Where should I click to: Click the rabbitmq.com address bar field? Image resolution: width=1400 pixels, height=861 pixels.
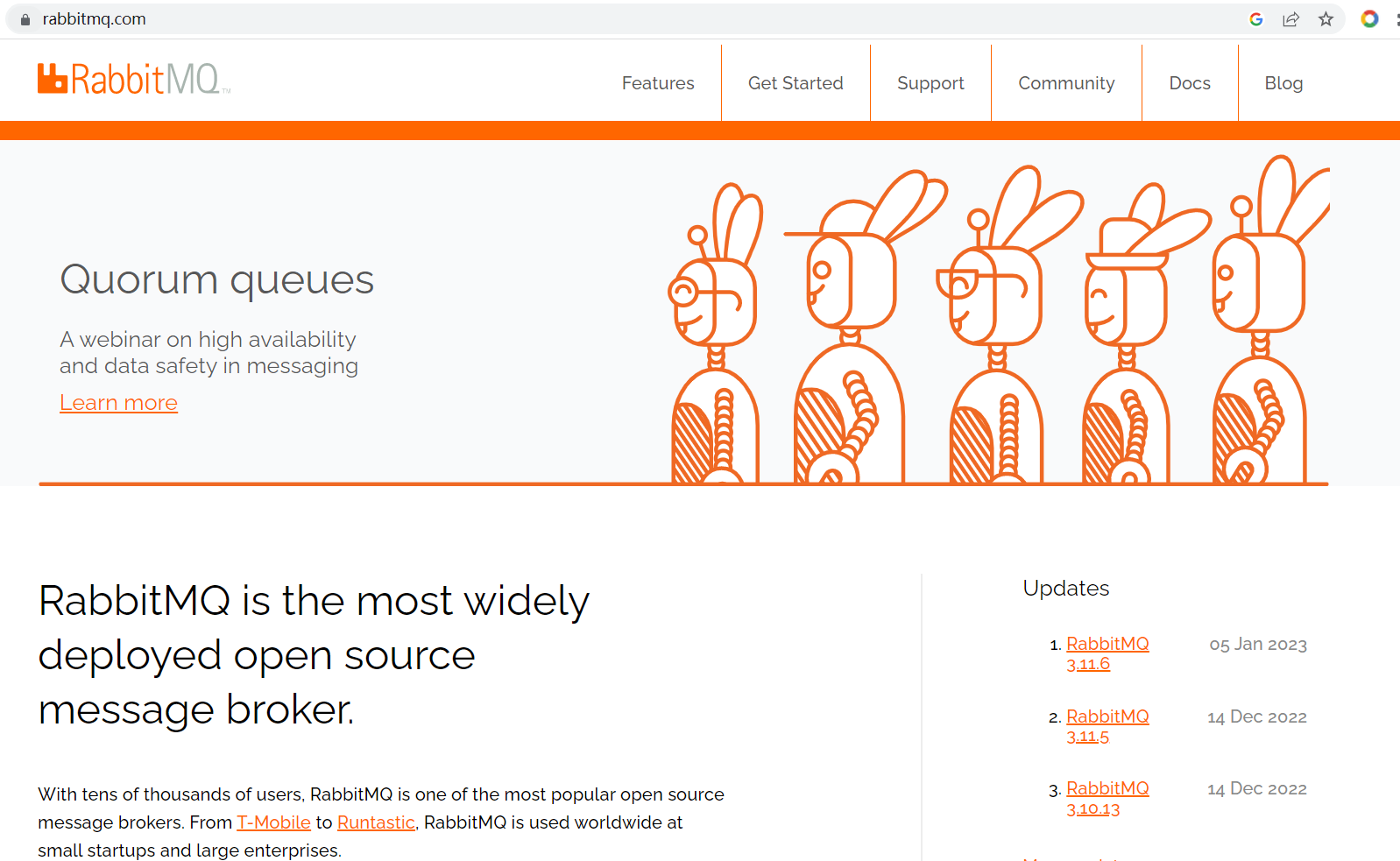675,19
